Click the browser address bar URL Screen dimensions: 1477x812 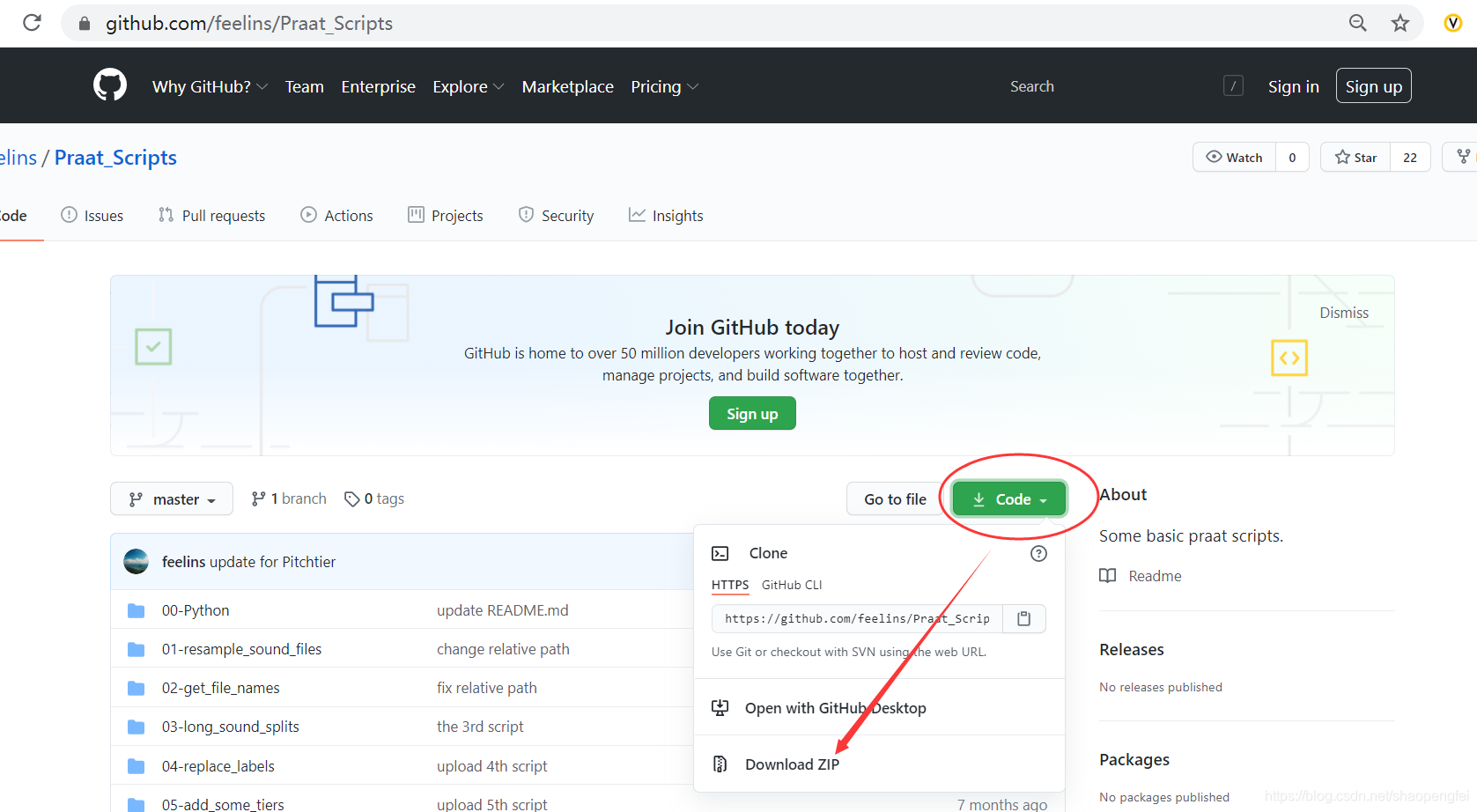pyautogui.click(x=249, y=24)
